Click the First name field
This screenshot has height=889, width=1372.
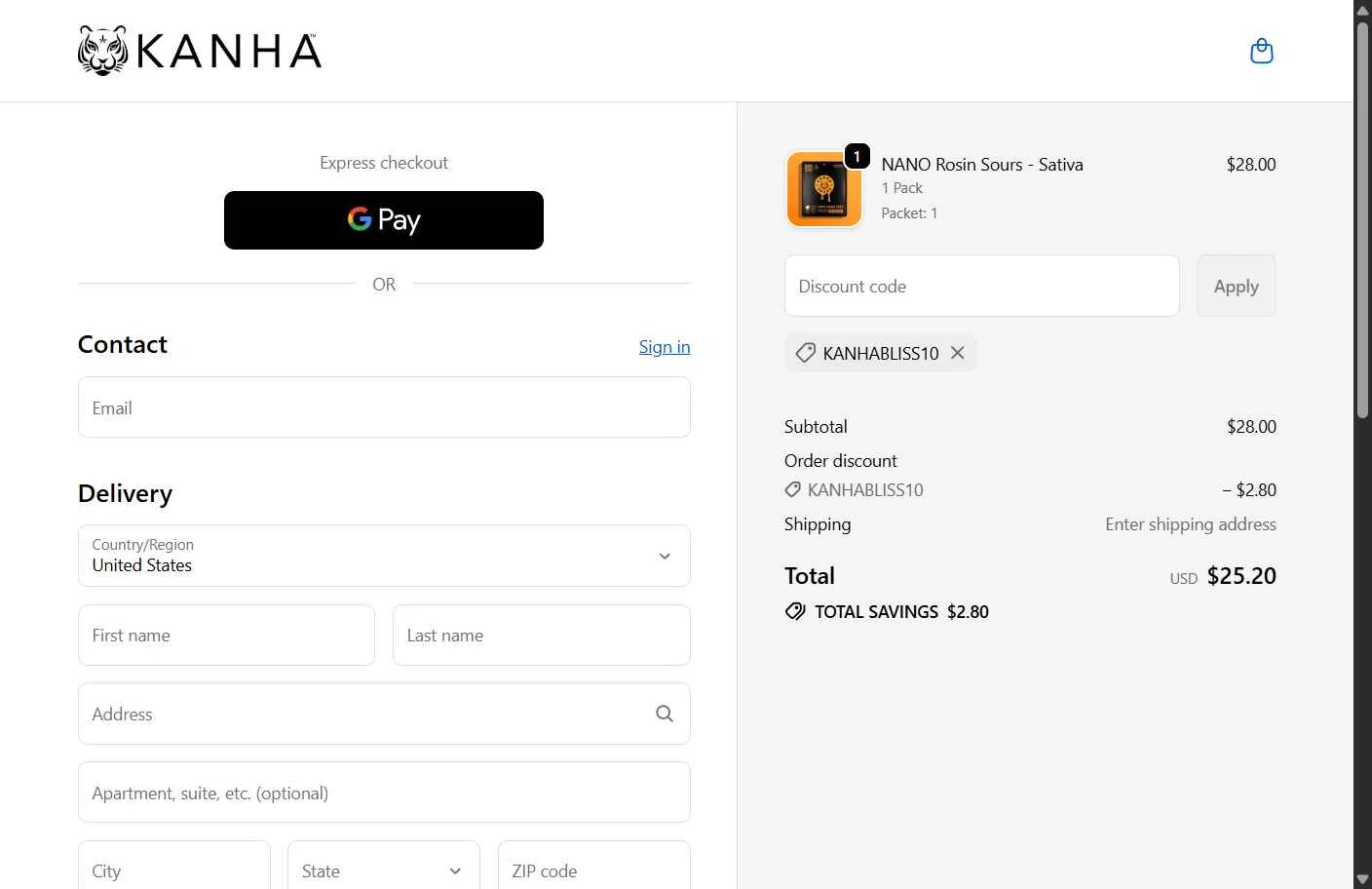coord(226,636)
